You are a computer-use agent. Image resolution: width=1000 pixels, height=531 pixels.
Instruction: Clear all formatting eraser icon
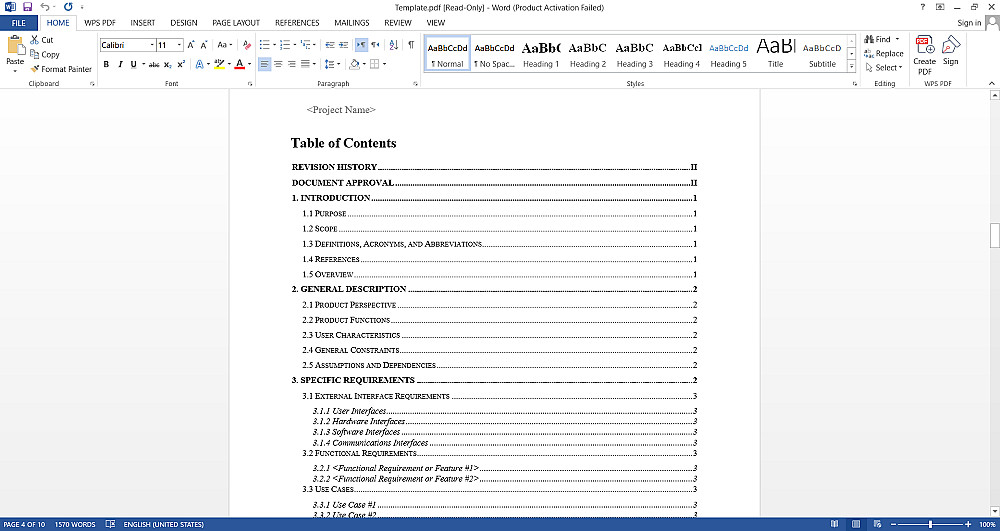click(x=247, y=45)
